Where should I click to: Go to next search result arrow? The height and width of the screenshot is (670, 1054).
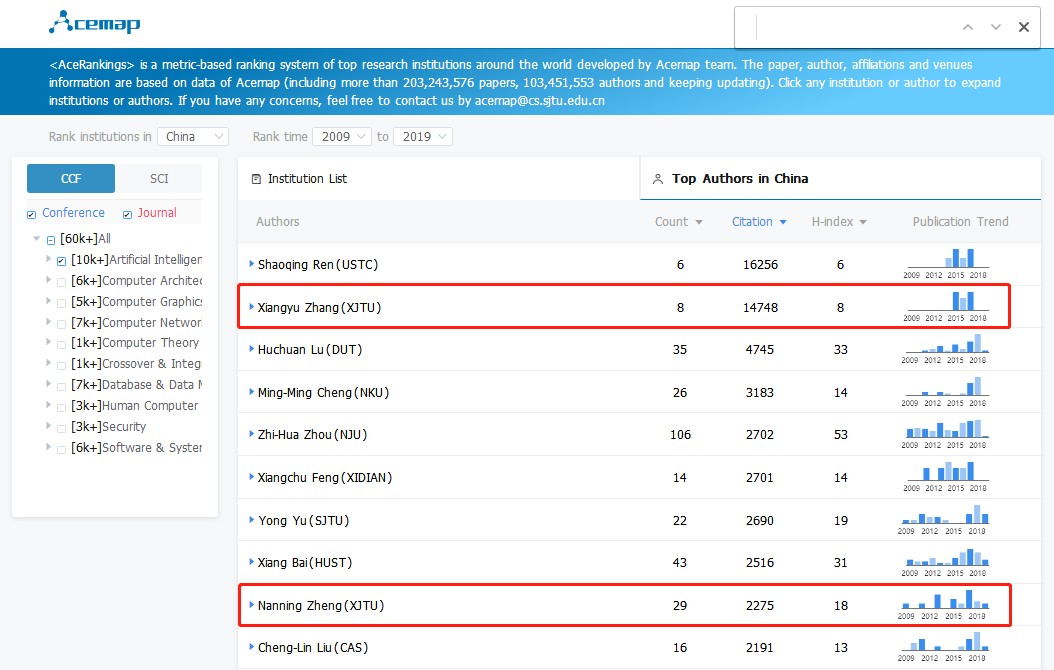[x=995, y=27]
